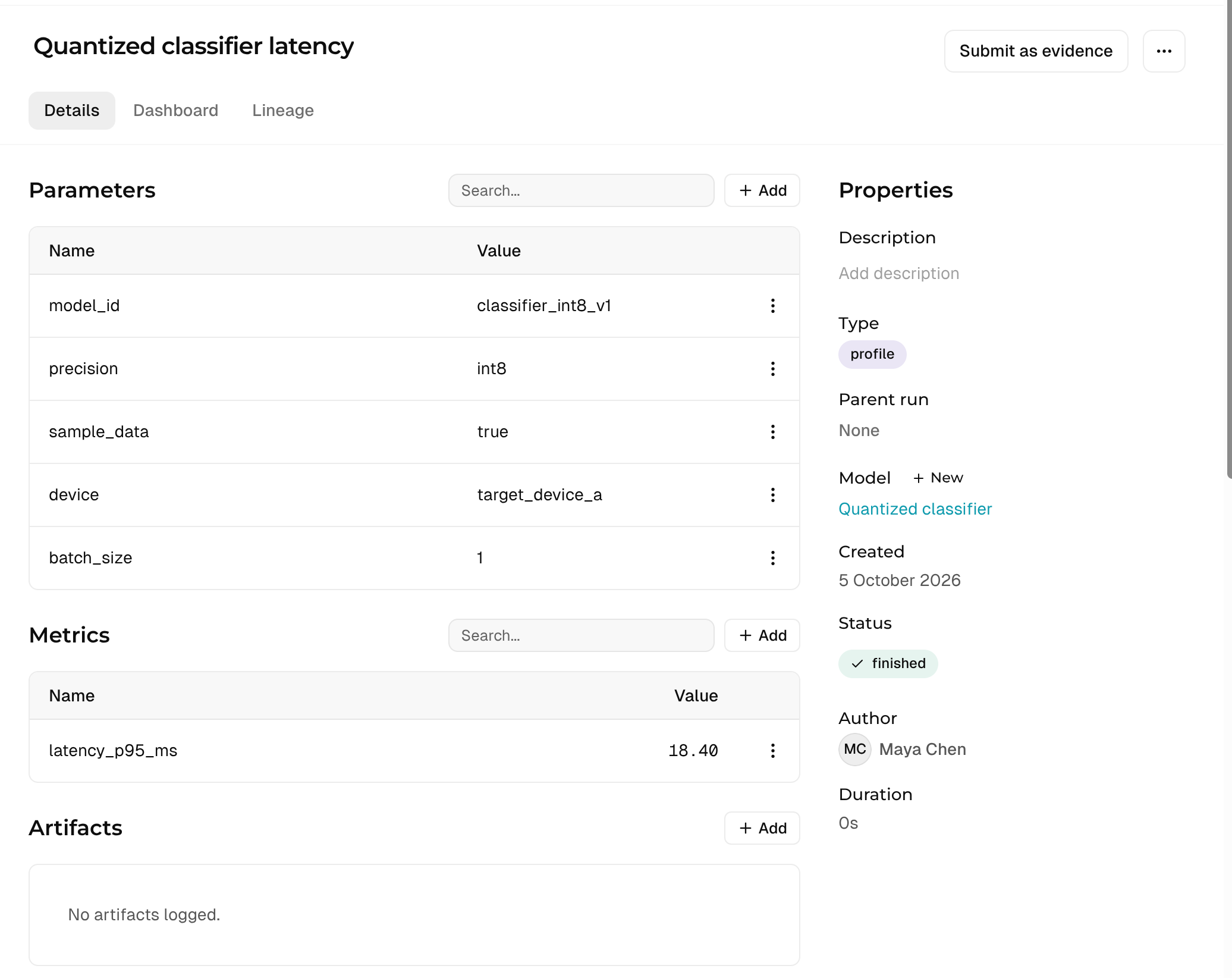This screenshot has height=978, width=1232.
Task: Click the batch_size parameter name
Action: coord(90,558)
